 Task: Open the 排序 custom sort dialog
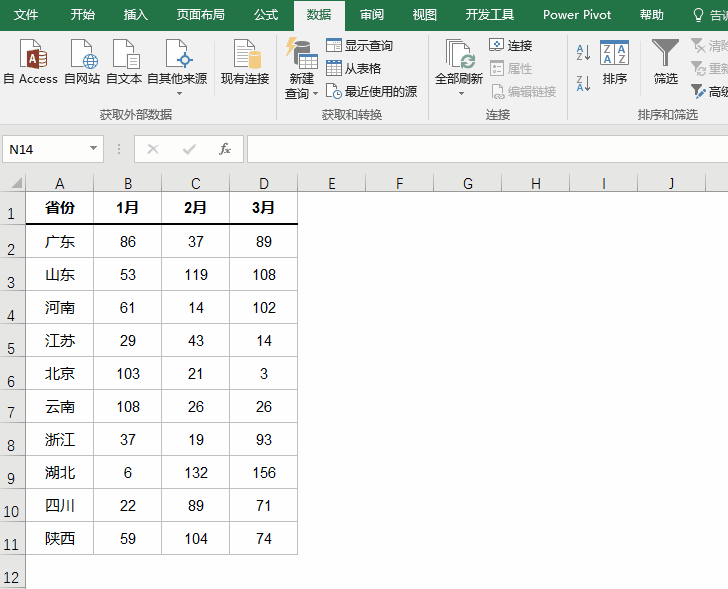615,62
